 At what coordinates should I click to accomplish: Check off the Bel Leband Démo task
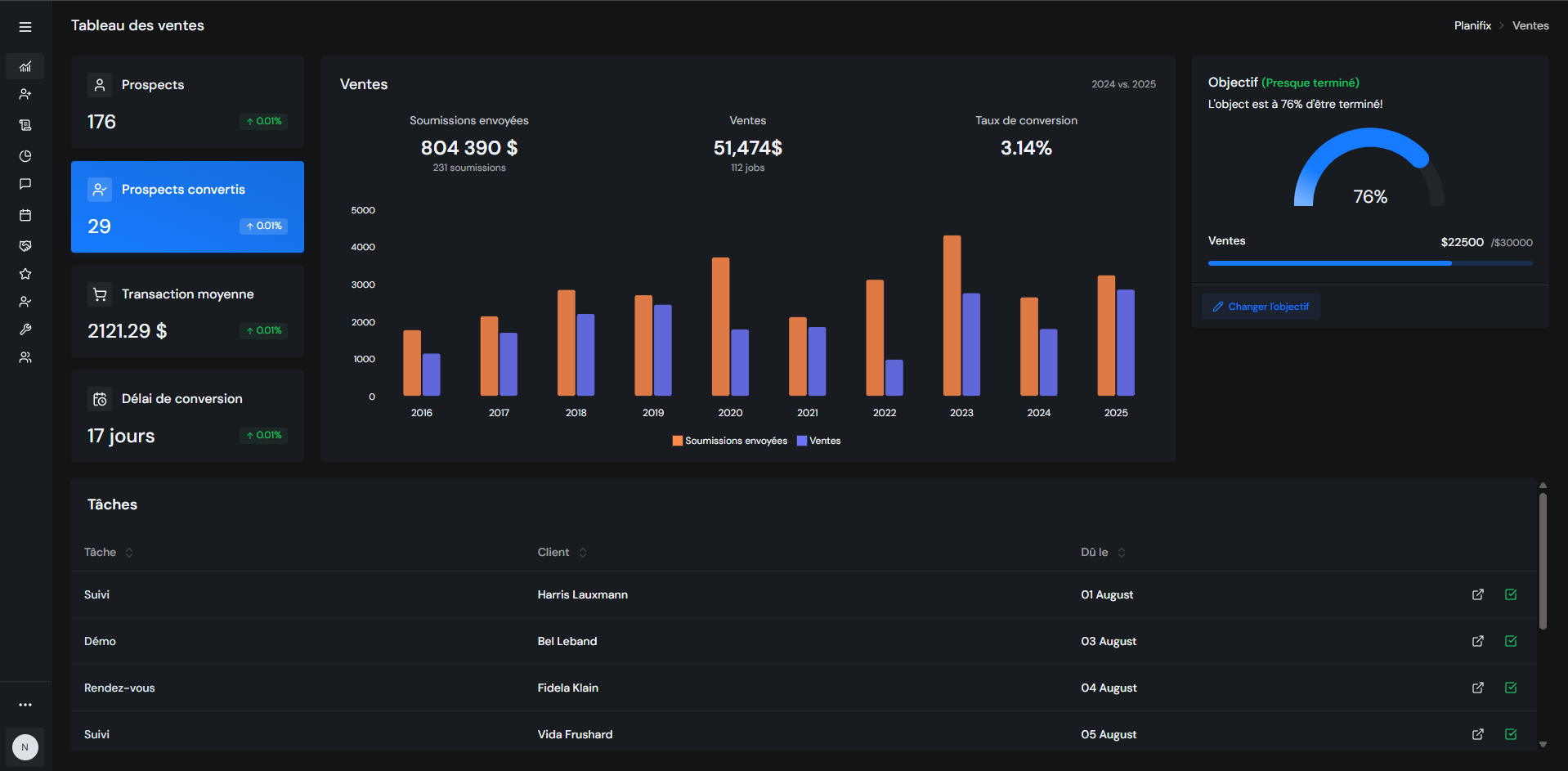tap(1510, 641)
